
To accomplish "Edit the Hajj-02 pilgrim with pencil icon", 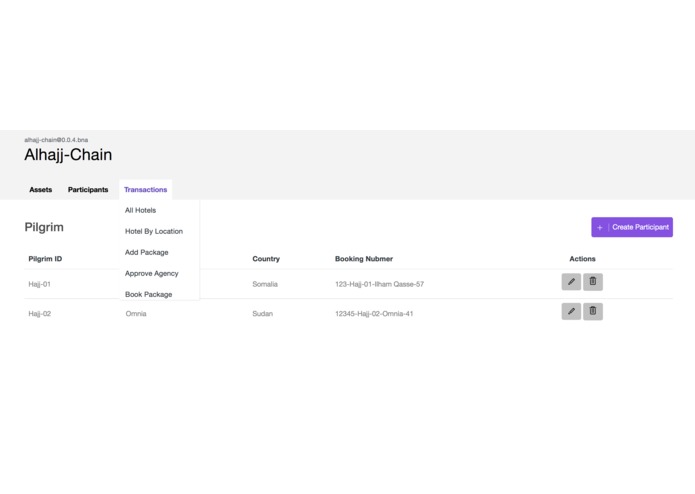I will 571,311.
